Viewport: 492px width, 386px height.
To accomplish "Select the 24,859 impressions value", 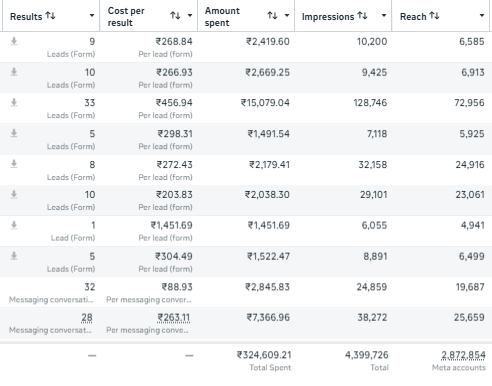I will tap(372, 287).
